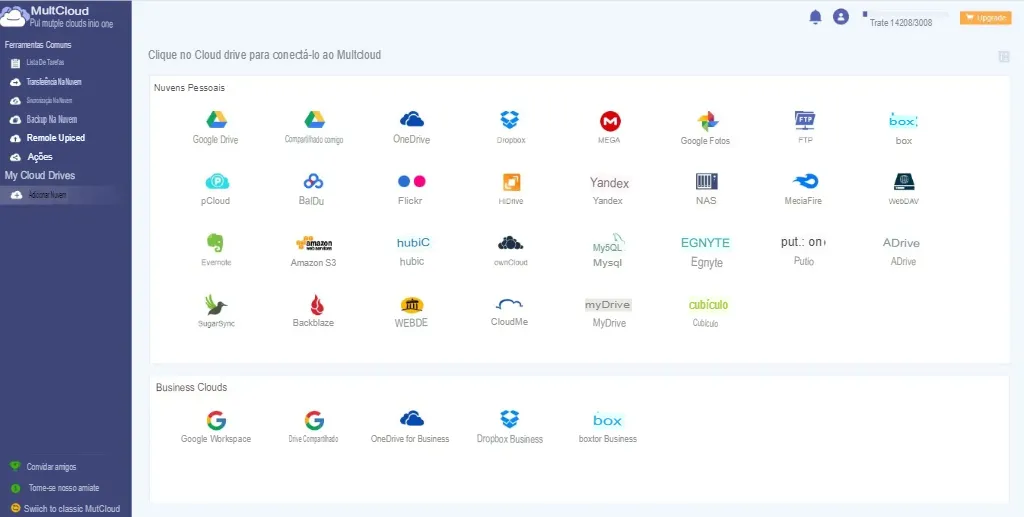The image size is (1024, 517).
Task: Select the Compartilhado comigo drive icon
Action: click(314, 119)
